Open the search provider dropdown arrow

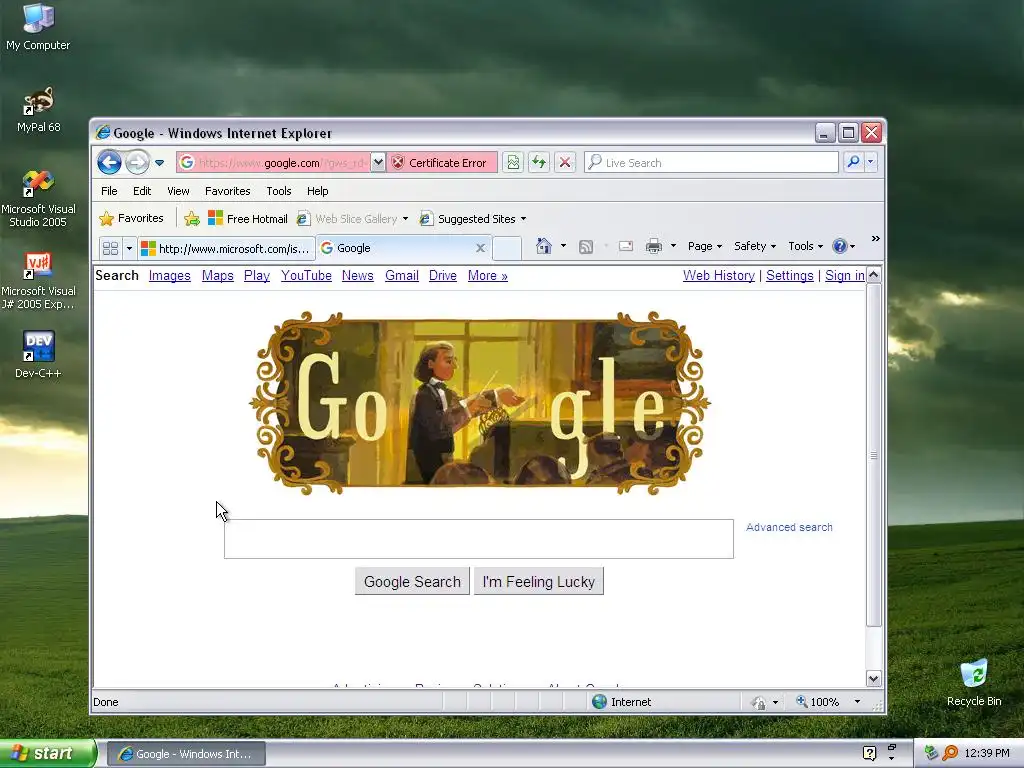click(x=871, y=162)
